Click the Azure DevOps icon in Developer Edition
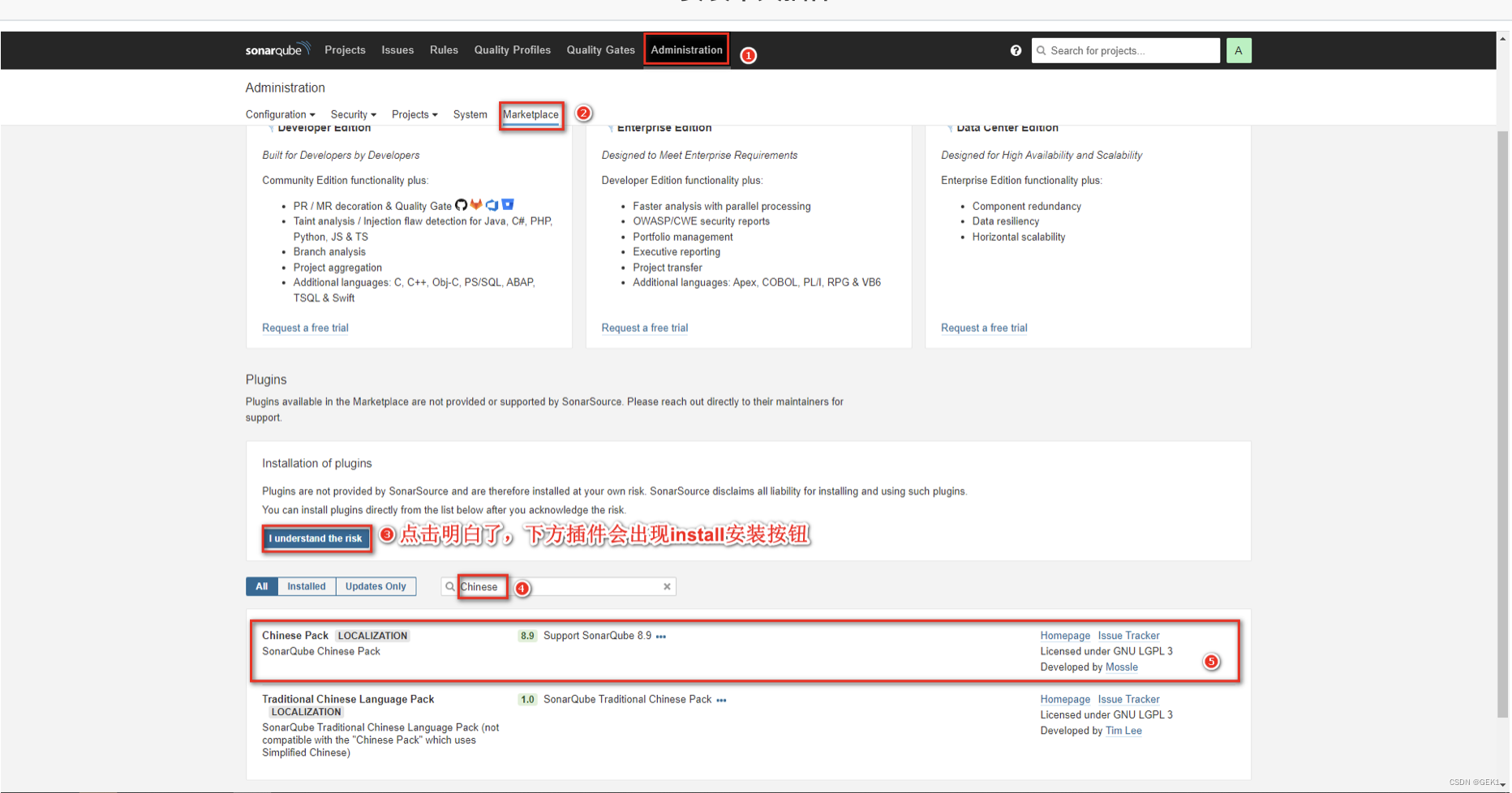Screen dimensions: 1512x793 pos(492,204)
